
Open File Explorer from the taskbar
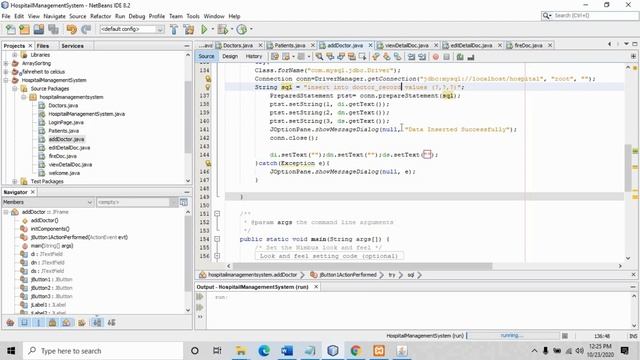click(x=241, y=351)
